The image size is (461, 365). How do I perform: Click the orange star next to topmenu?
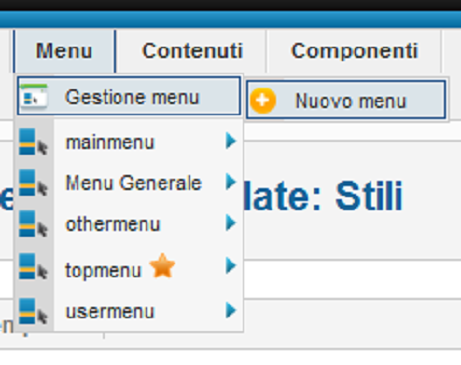[x=162, y=266]
